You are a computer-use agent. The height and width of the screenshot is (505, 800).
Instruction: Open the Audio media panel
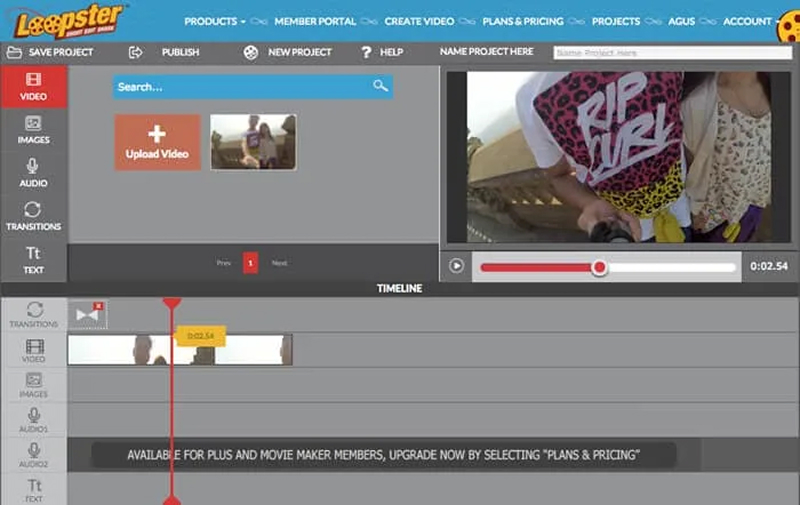33,172
